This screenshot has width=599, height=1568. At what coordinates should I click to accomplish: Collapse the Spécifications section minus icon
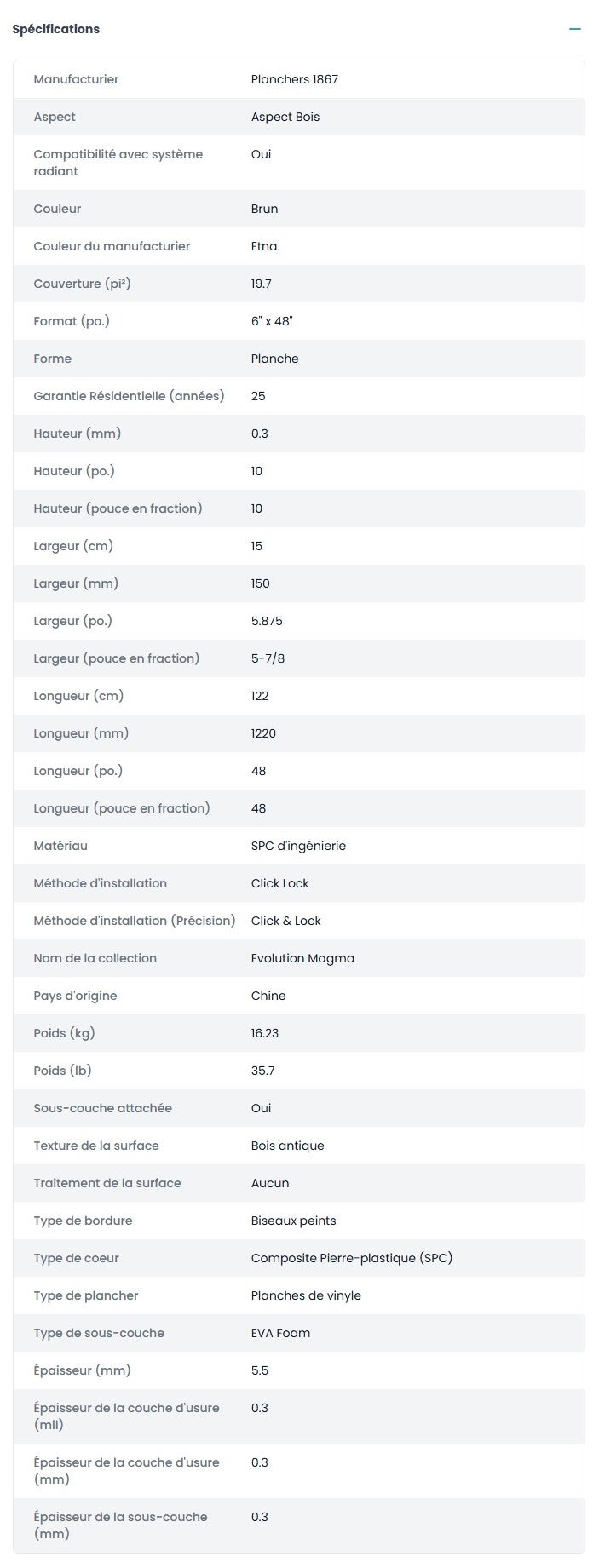(575, 29)
